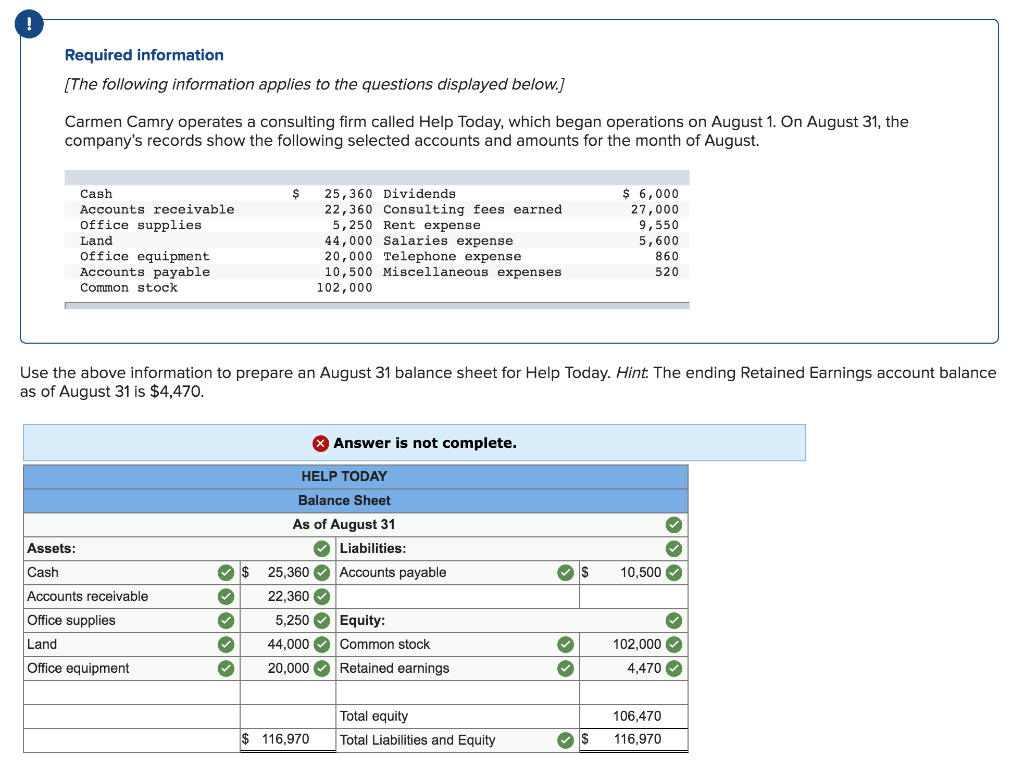Select the Land amount 44,000 field
Image resolution: width=1024 pixels, height=779 pixels.
288,644
